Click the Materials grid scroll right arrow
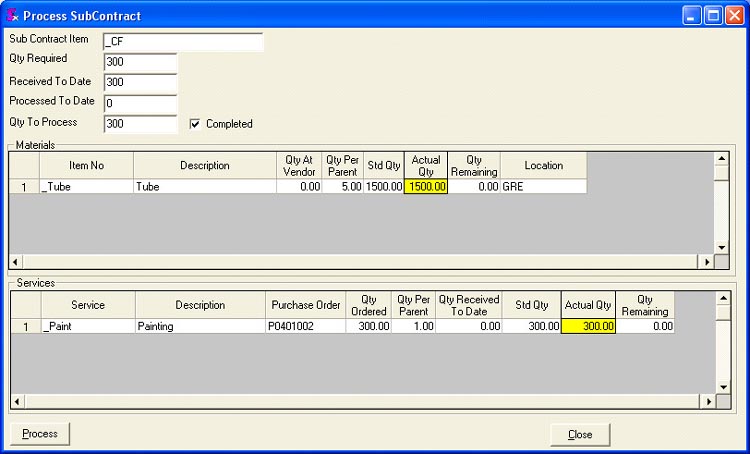750x454 pixels. click(707, 262)
